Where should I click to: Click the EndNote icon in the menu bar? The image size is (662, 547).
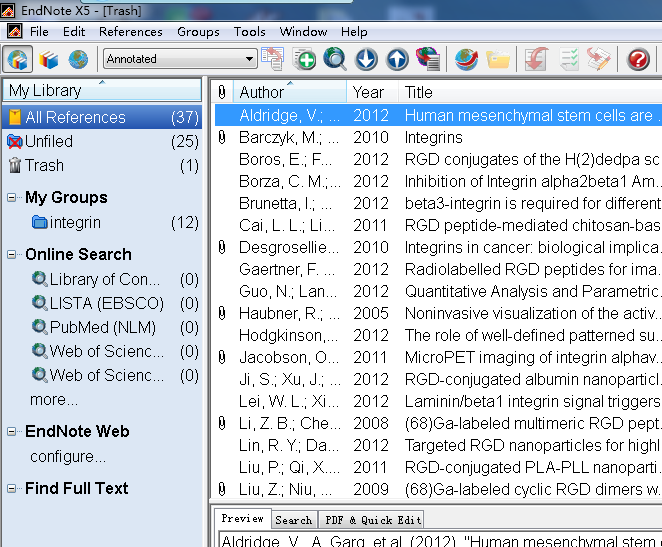[x=14, y=31]
